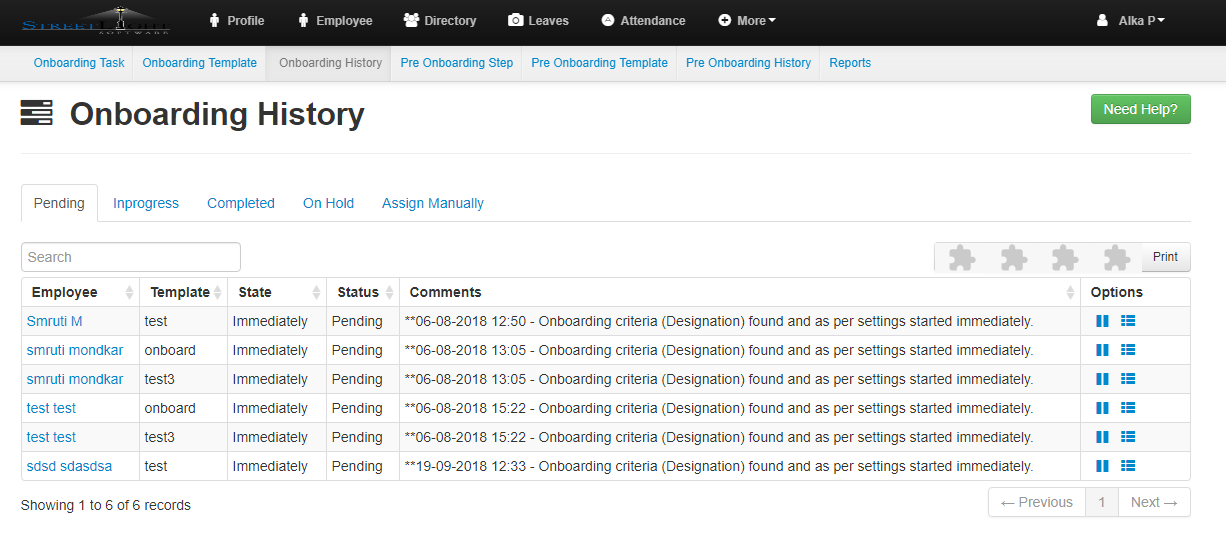Click the first puzzle-piece export icon
Viewport: 1226px width, 549px height.
pyautogui.click(x=961, y=258)
